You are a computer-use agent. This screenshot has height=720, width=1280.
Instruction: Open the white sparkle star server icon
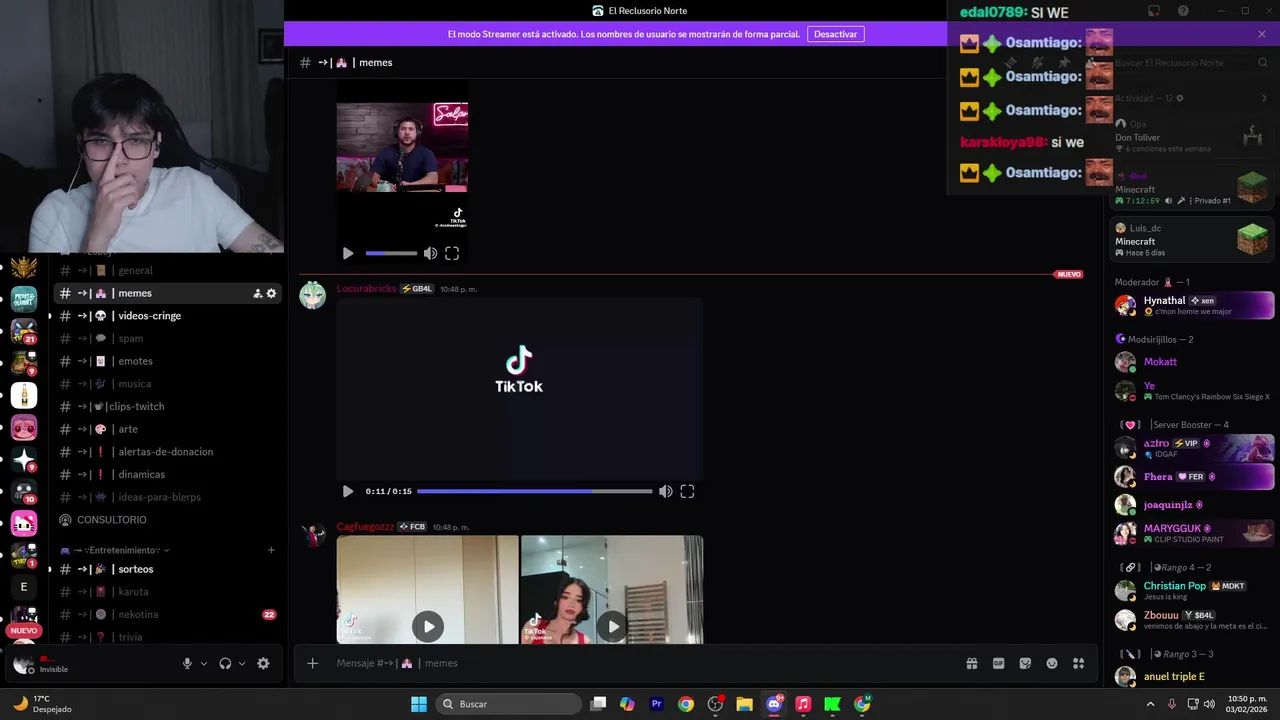tap(24, 459)
